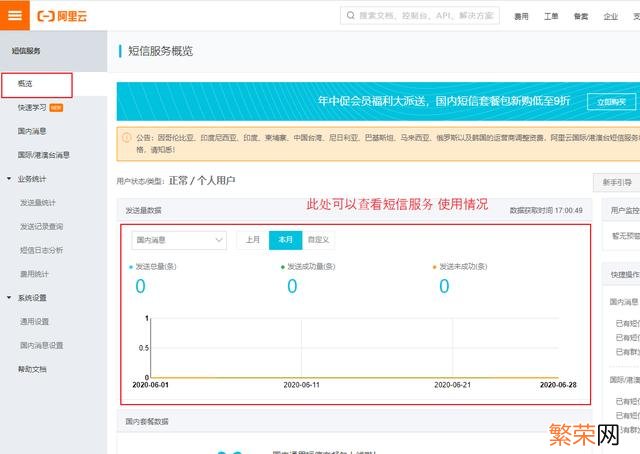Click the 发送总量(条) value
This screenshot has width=640, height=454.
(x=140, y=286)
